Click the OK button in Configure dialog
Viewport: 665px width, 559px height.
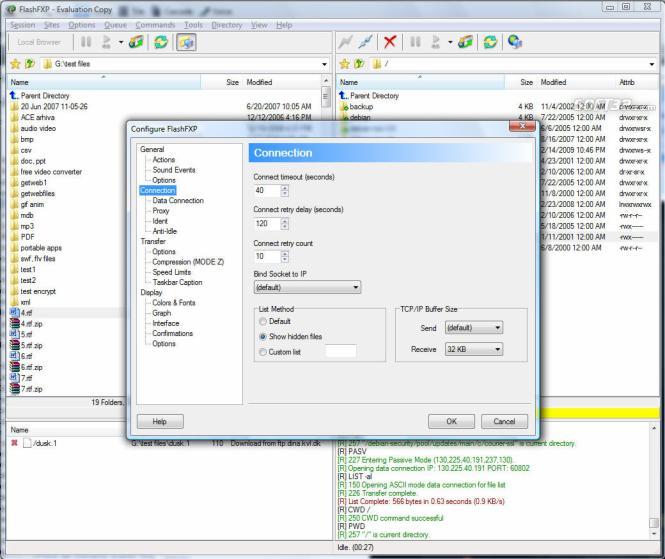tap(451, 421)
